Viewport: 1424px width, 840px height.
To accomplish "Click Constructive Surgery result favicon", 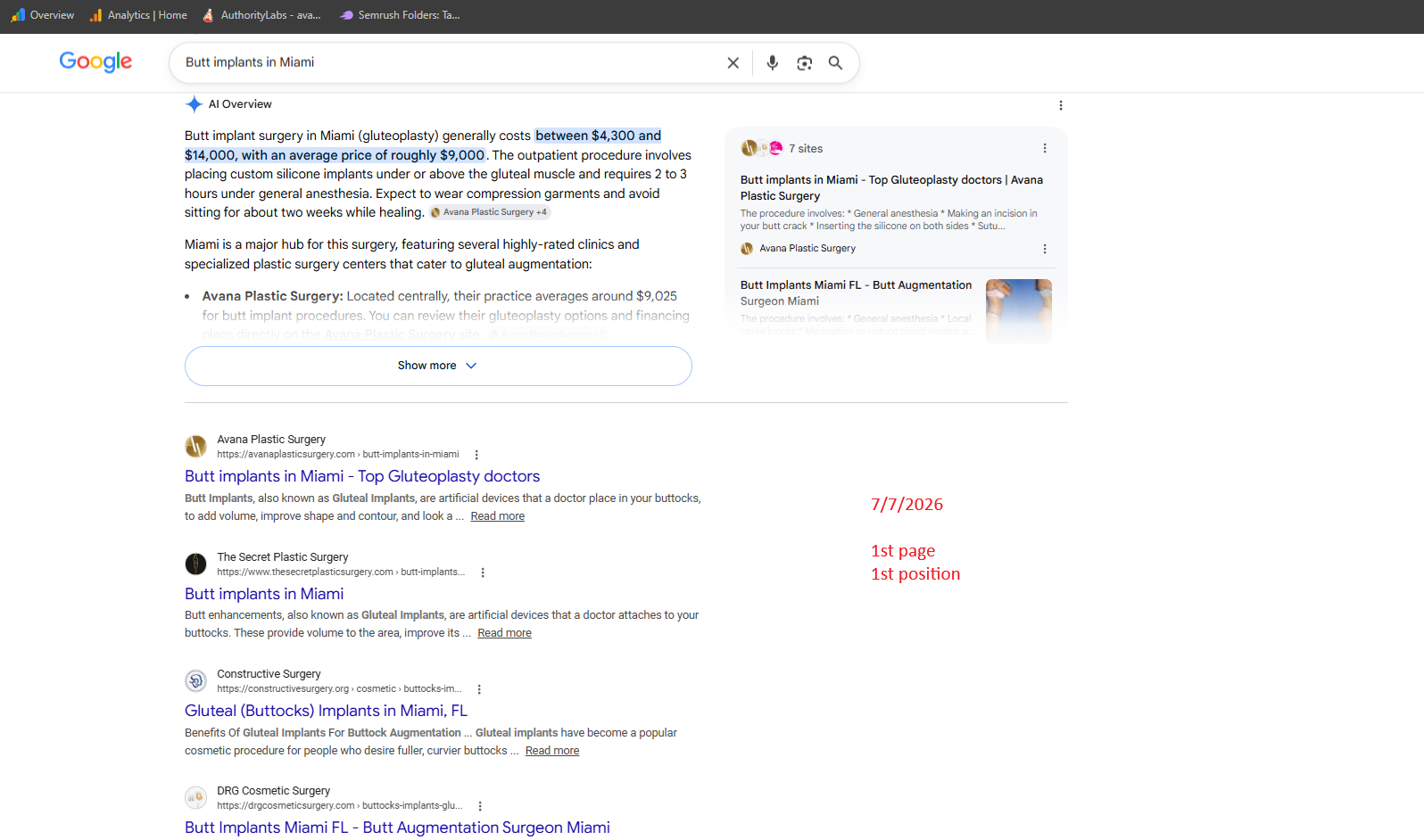I will pos(195,680).
